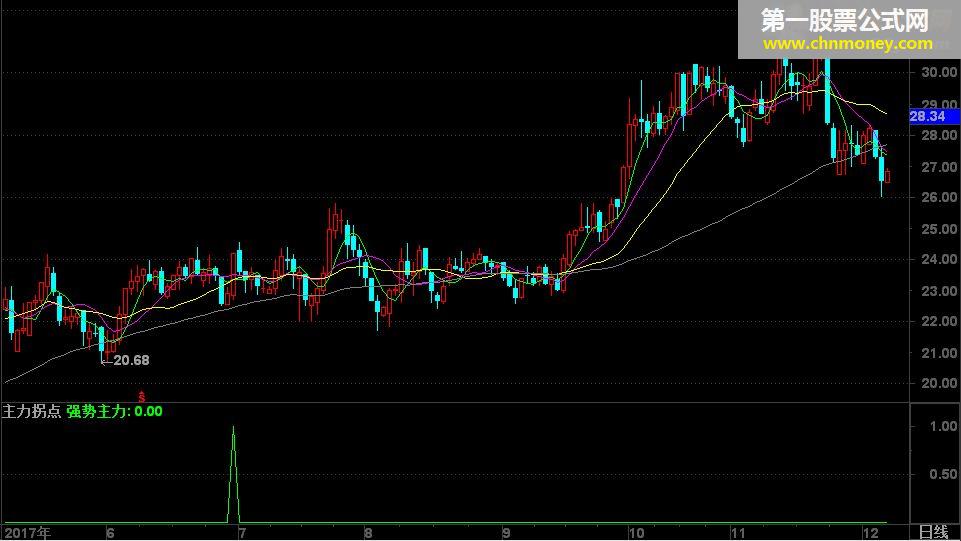Click the 2017年 date axis label
The height and width of the screenshot is (541, 961).
click(x=27, y=533)
